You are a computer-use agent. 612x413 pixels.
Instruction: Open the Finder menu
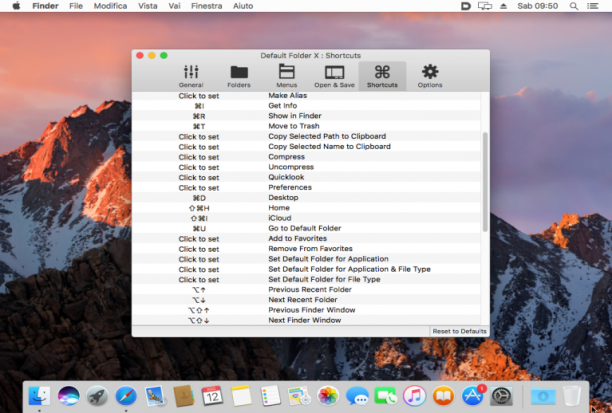(45, 6)
